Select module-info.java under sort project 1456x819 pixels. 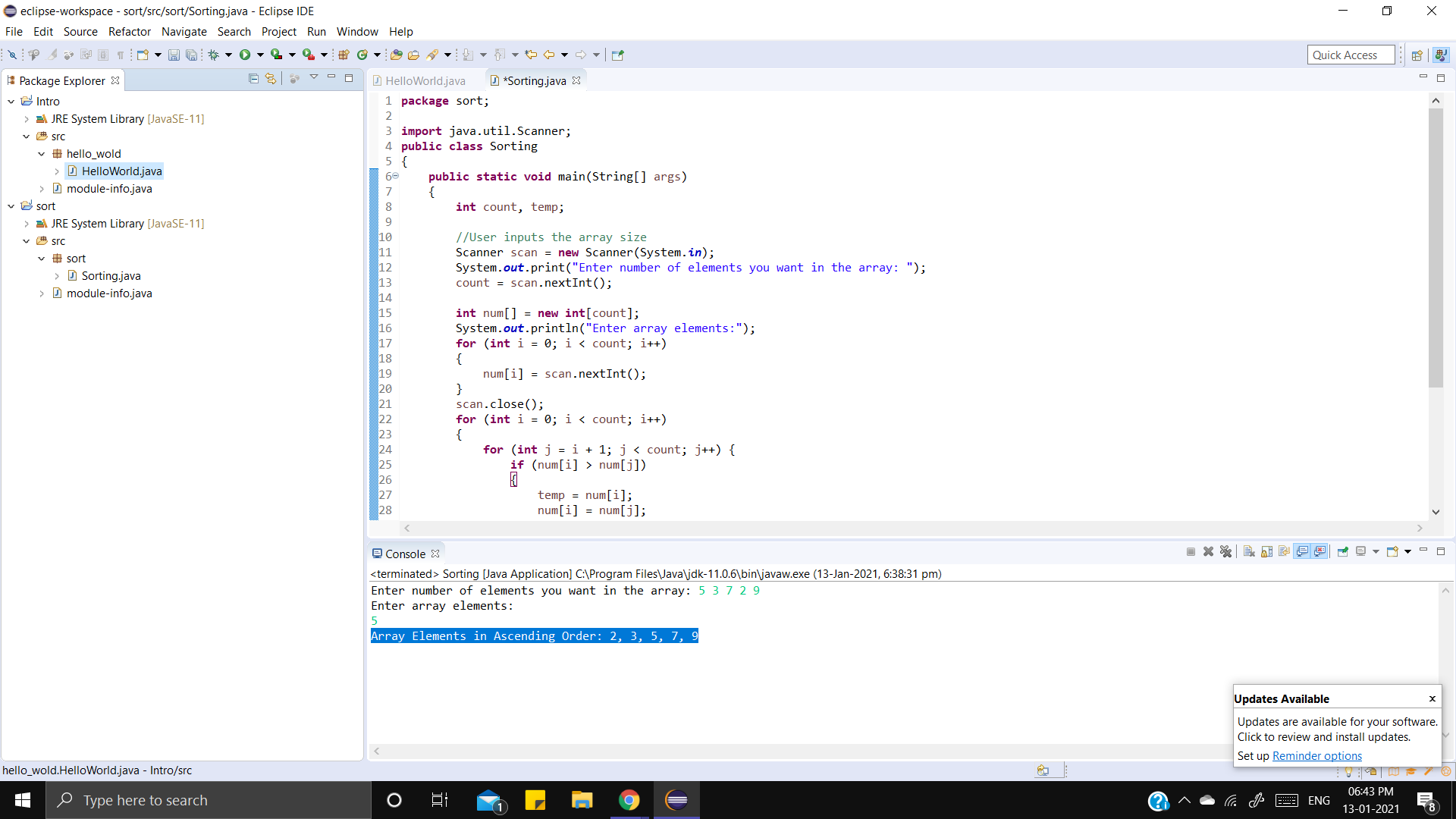coord(109,293)
